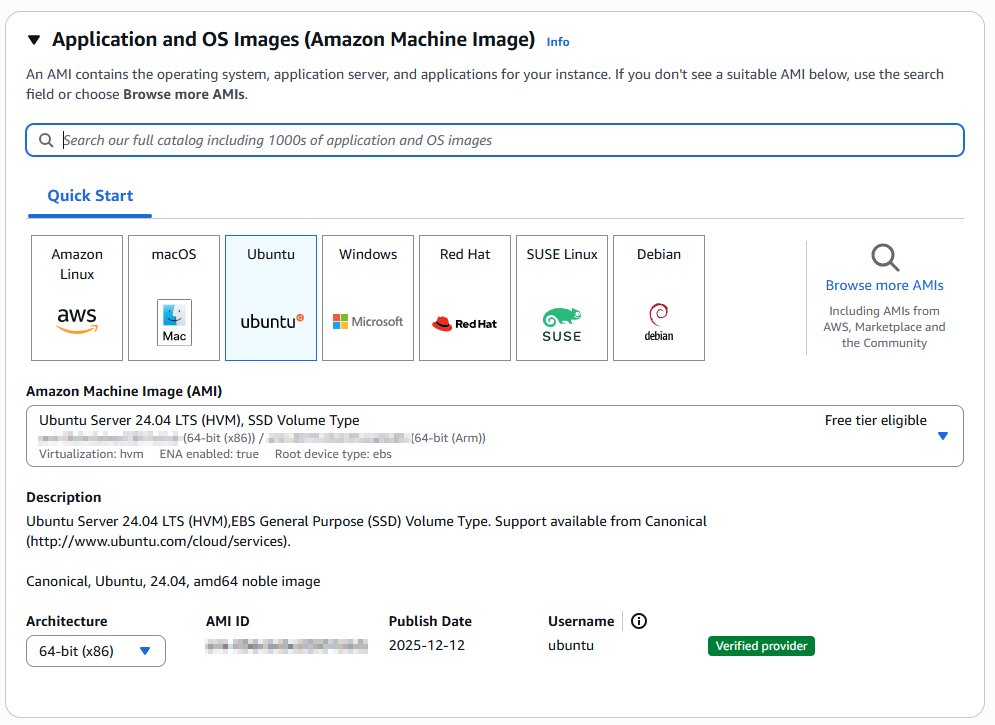Screen dimensions: 995x725
Task: Collapse the Application and OS Images section
Action: coord(34,39)
